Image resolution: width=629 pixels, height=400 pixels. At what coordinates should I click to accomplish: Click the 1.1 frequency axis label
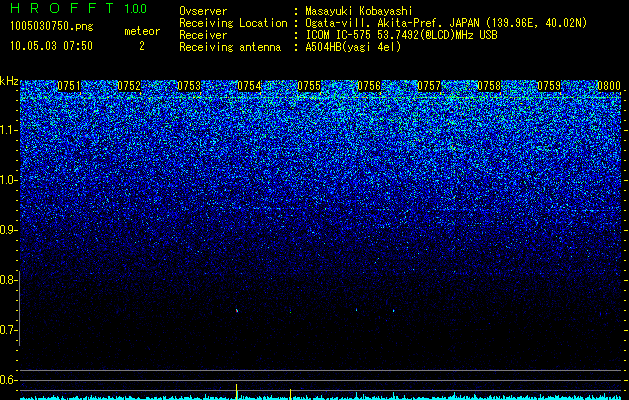coord(8,130)
